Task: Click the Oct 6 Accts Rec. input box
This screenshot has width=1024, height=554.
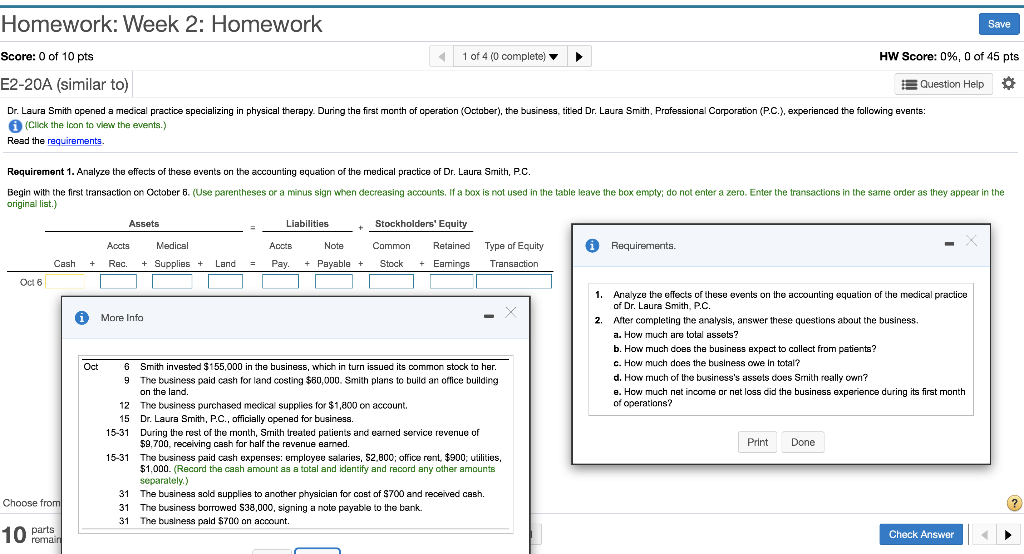Action: coord(118,282)
